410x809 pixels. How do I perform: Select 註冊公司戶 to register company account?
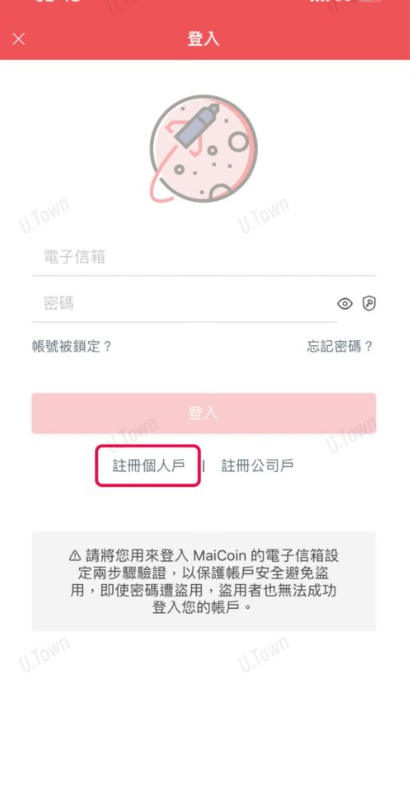tap(258, 465)
